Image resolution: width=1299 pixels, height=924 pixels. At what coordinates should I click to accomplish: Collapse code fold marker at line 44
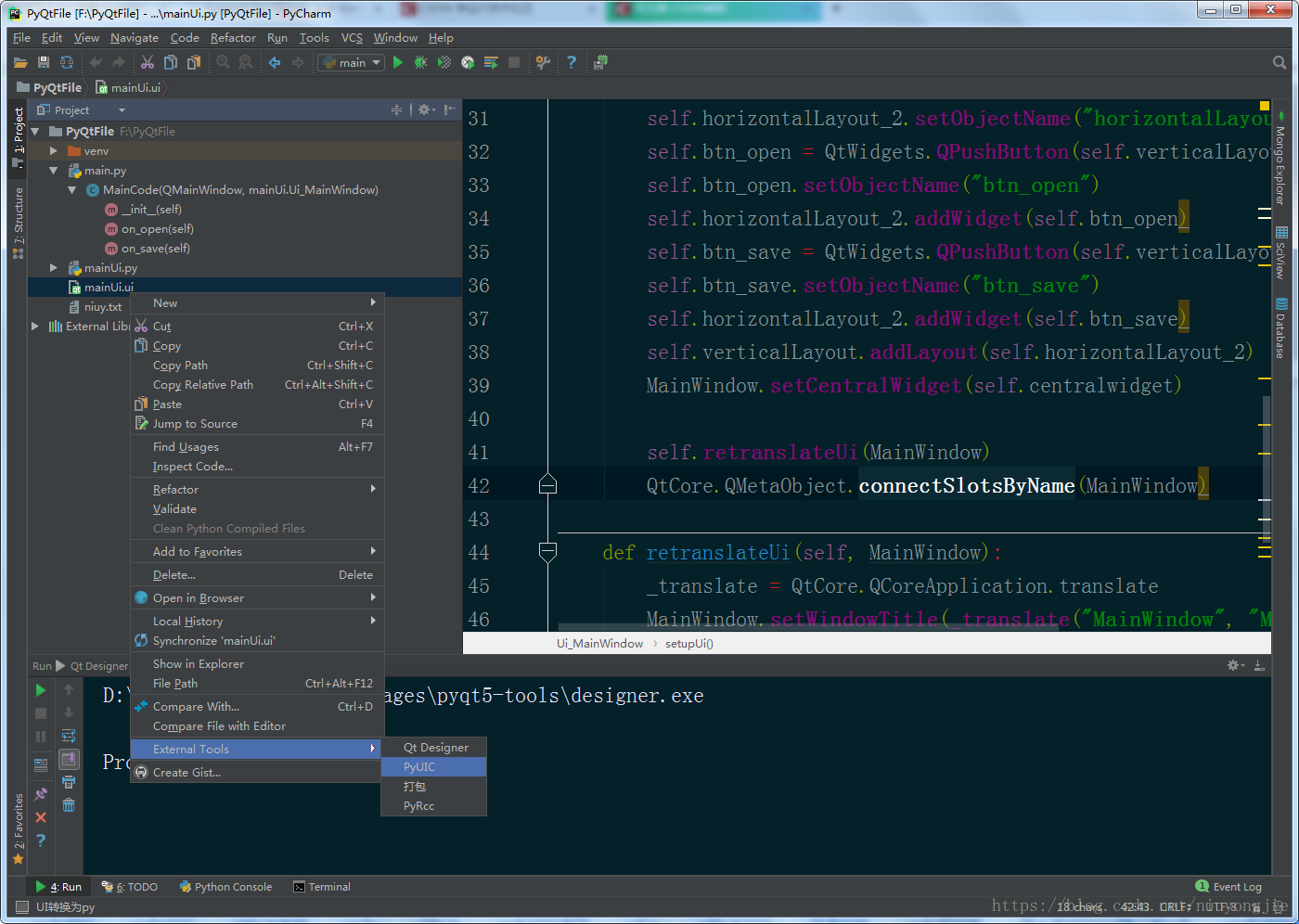click(x=547, y=553)
